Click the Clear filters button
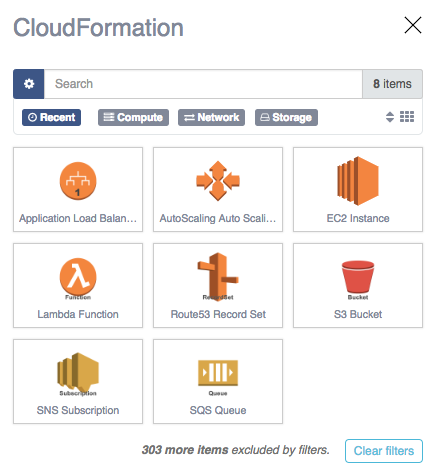 click(x=384, y=451)
